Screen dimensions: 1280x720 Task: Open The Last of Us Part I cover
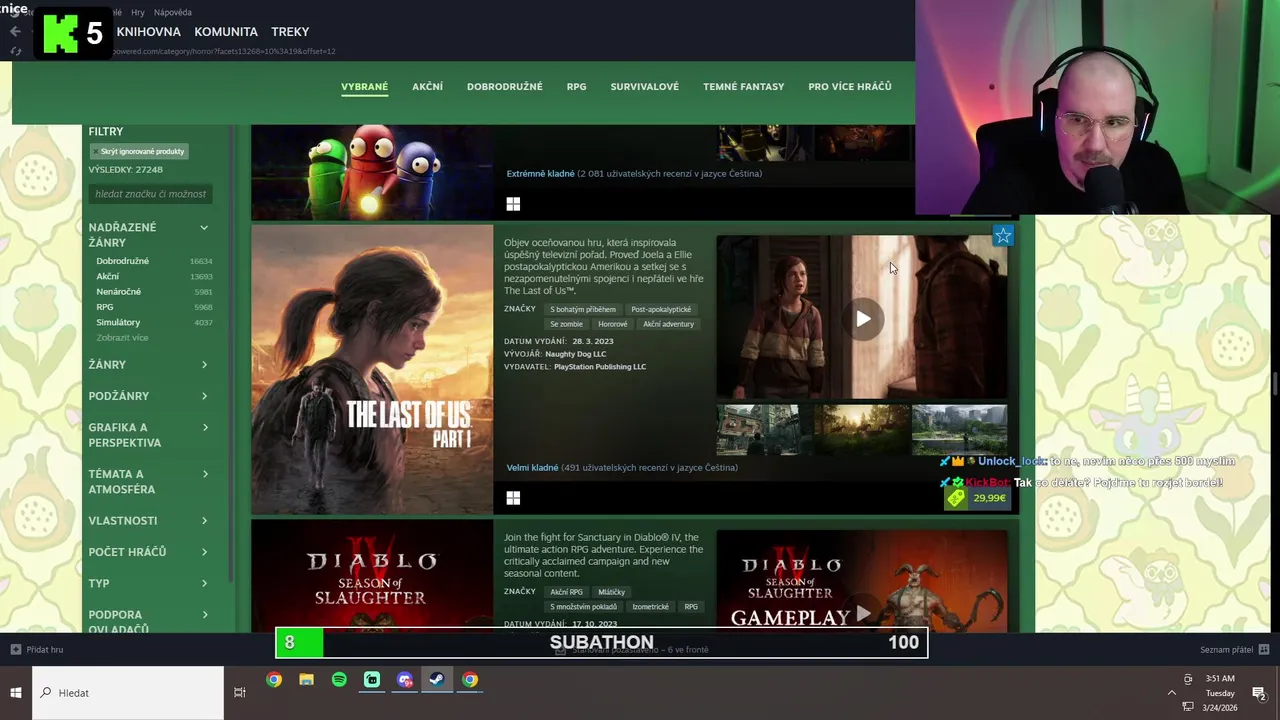pyautogui.click(x=372, y=369)
